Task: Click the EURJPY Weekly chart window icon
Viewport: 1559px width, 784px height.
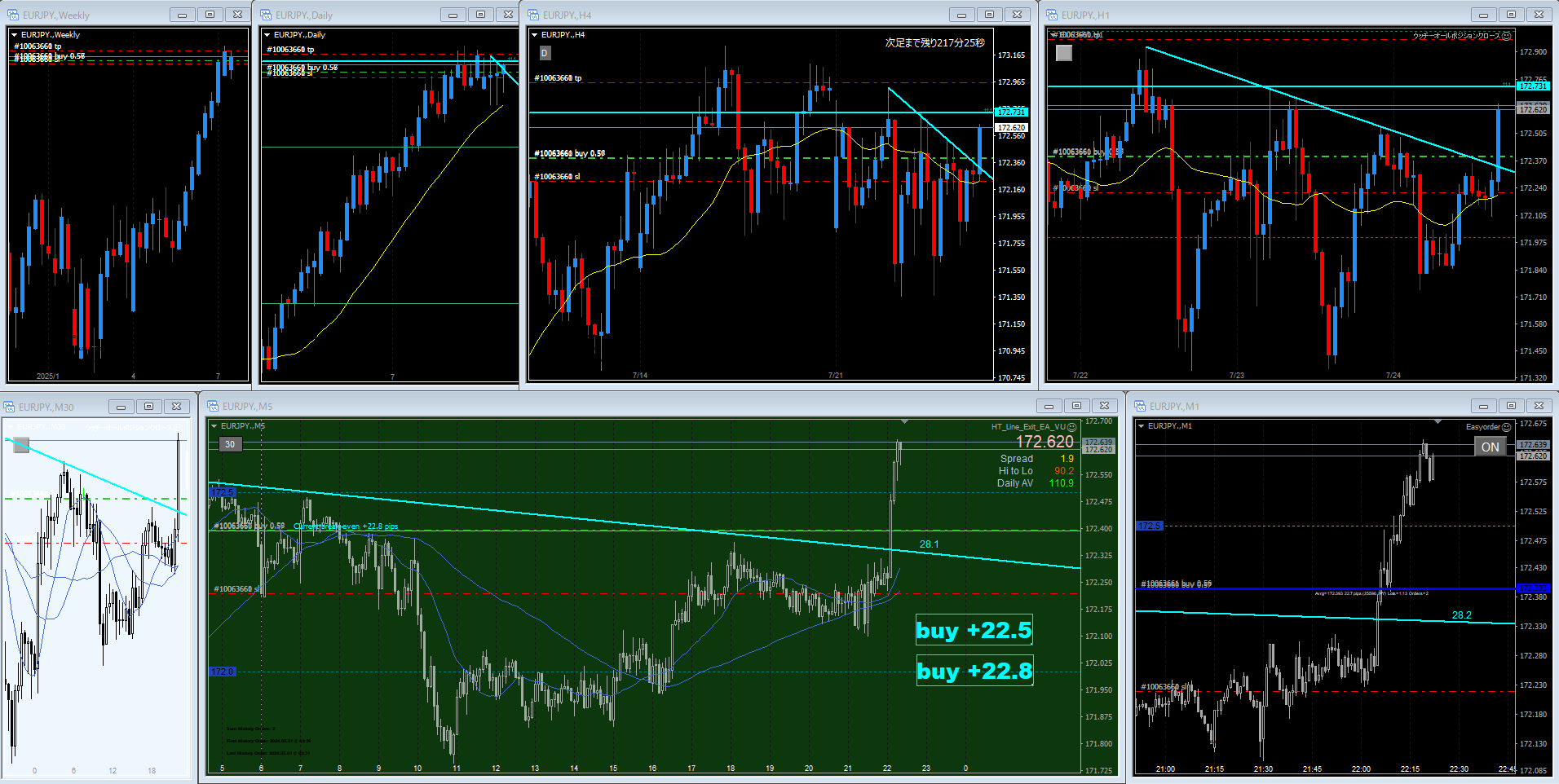Action: (x=13, y=15)
